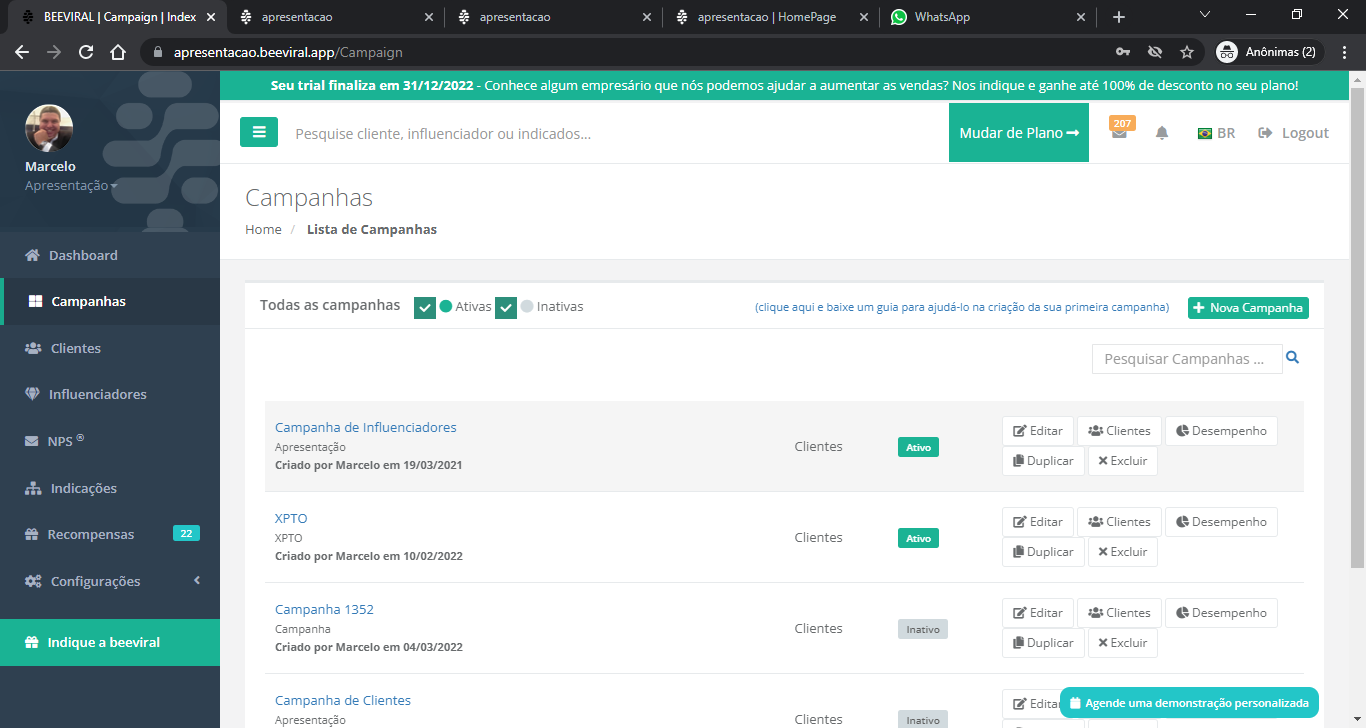1366x728 pixels.
Task: Open notifications bell icon
Action: click(1162, 133)
